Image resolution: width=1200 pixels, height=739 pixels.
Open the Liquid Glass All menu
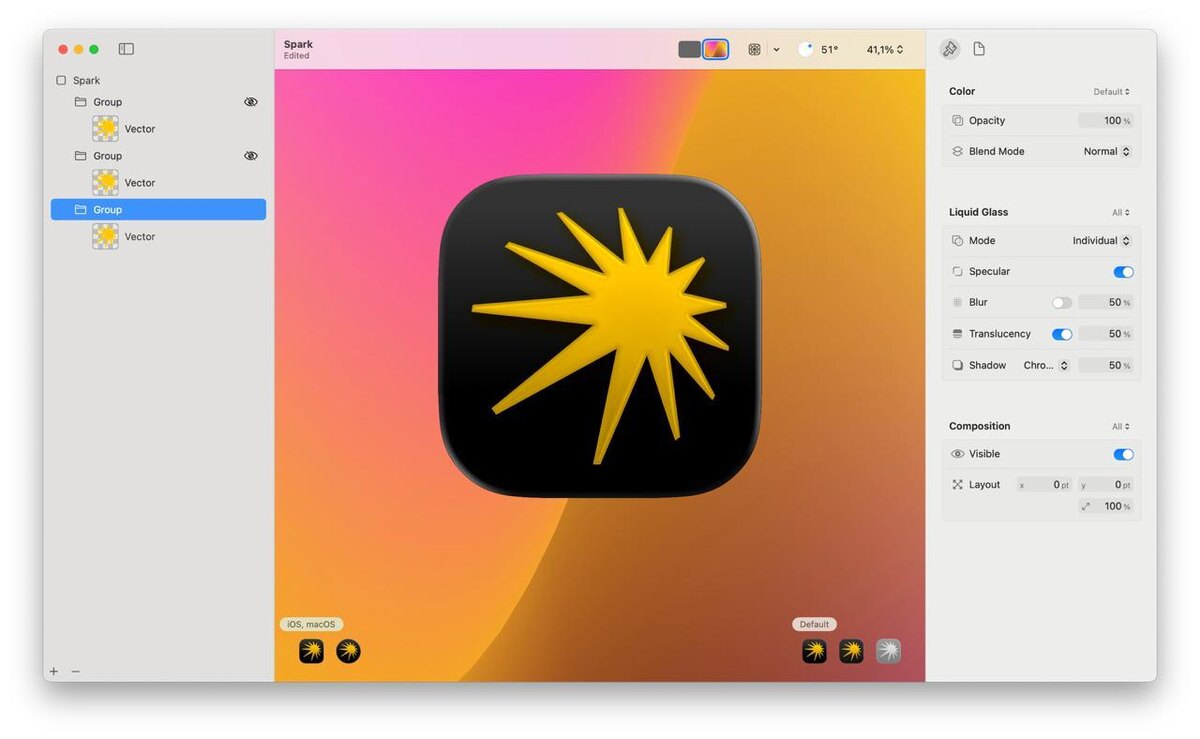(x=1121, y=213)
